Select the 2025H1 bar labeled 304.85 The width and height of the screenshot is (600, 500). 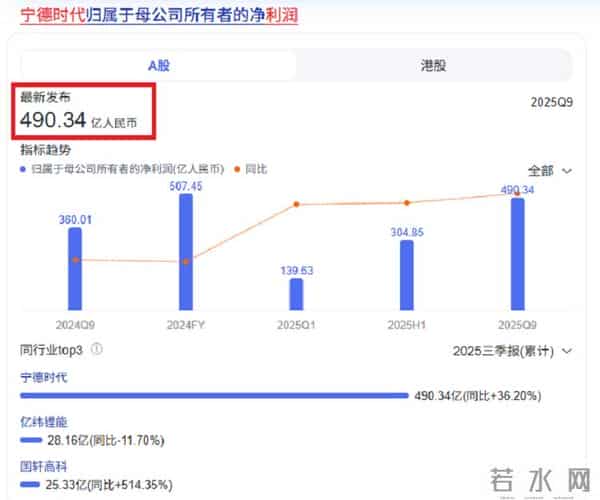tap(407, 275)
